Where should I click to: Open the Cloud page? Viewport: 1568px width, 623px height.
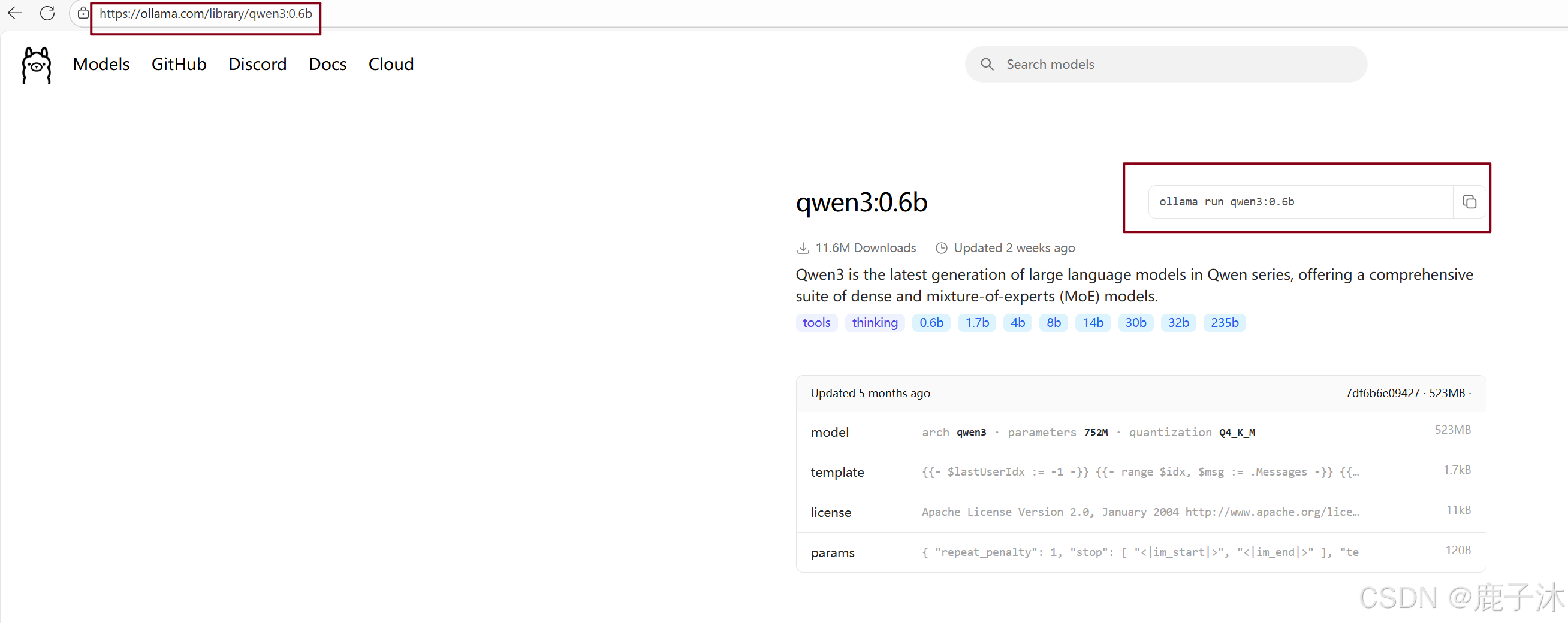coord(391,64)
